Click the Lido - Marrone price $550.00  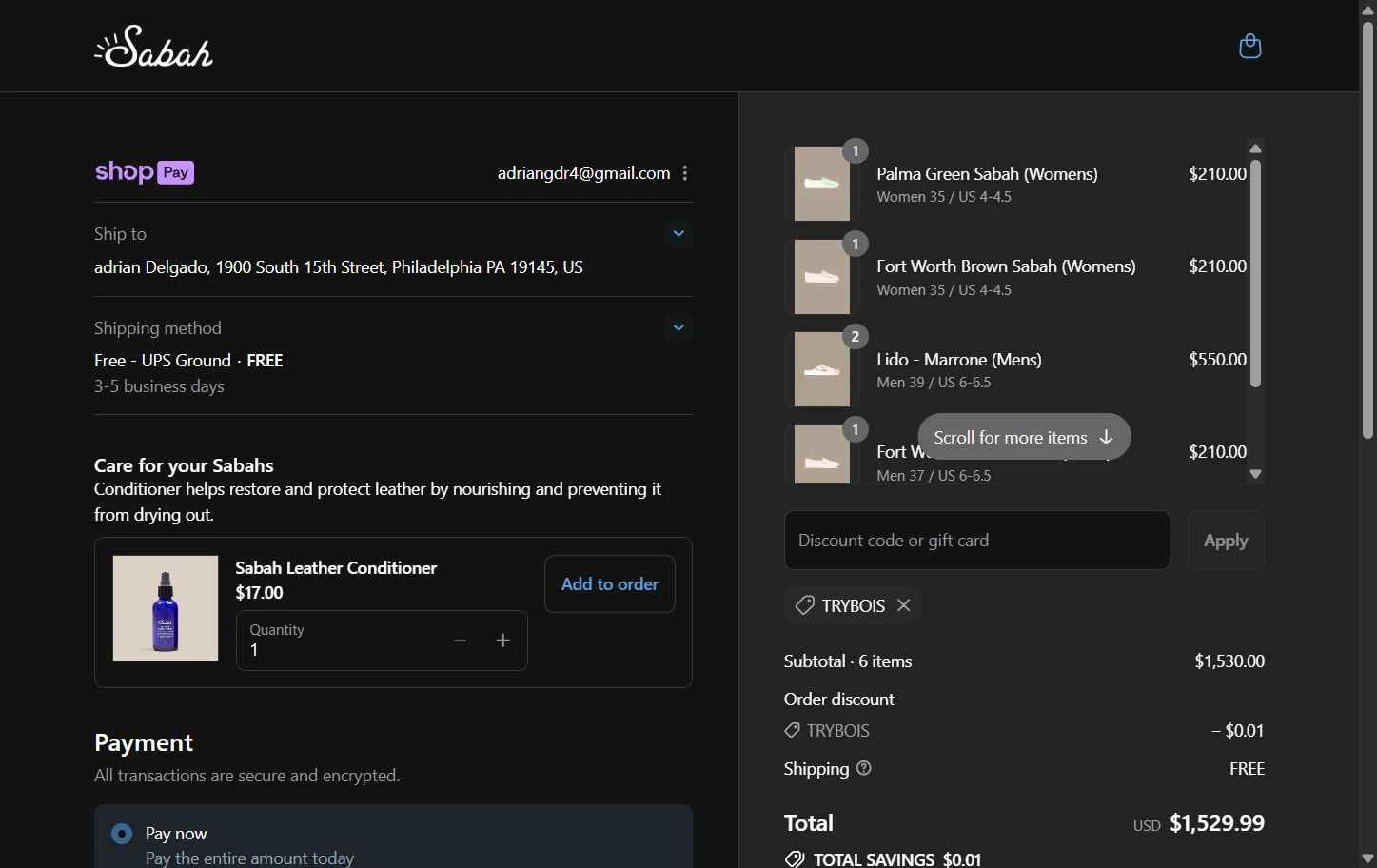1217,360
